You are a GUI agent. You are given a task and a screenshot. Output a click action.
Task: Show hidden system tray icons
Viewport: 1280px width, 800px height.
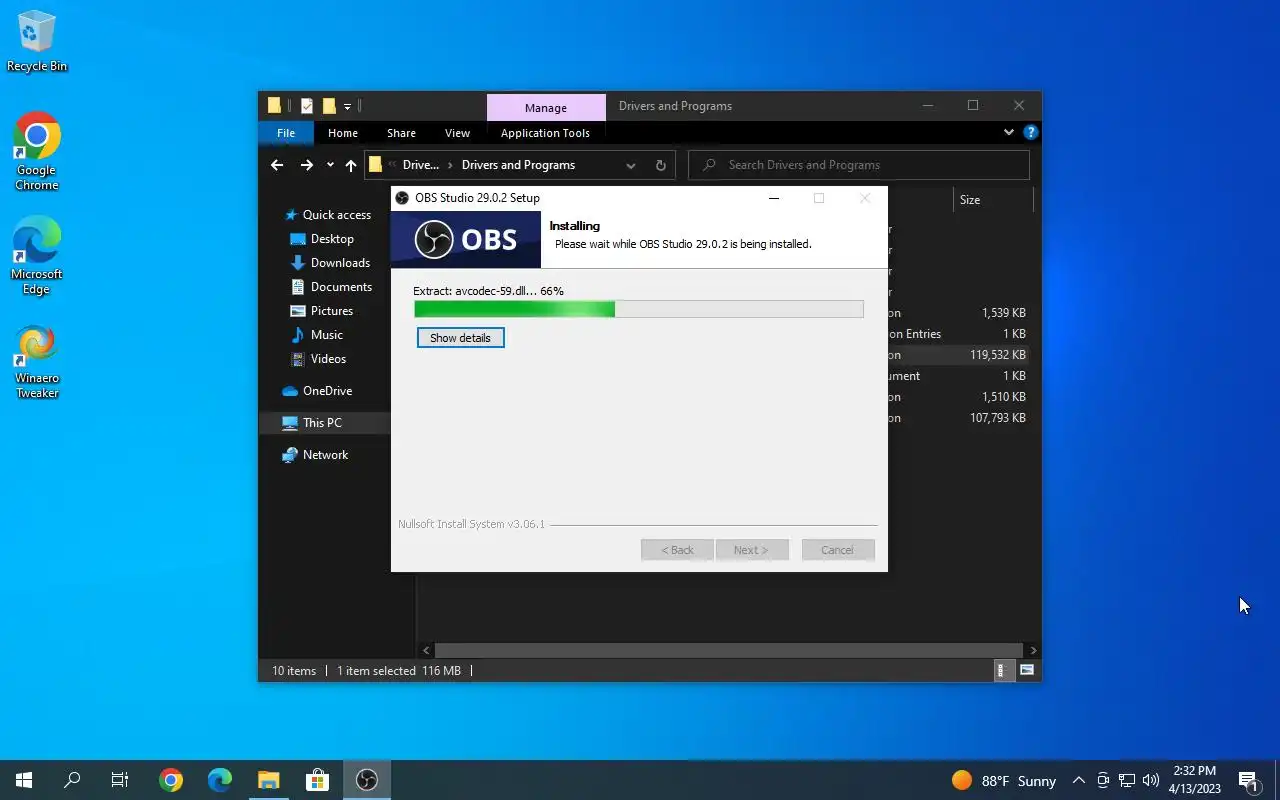tap(1079, 780)
